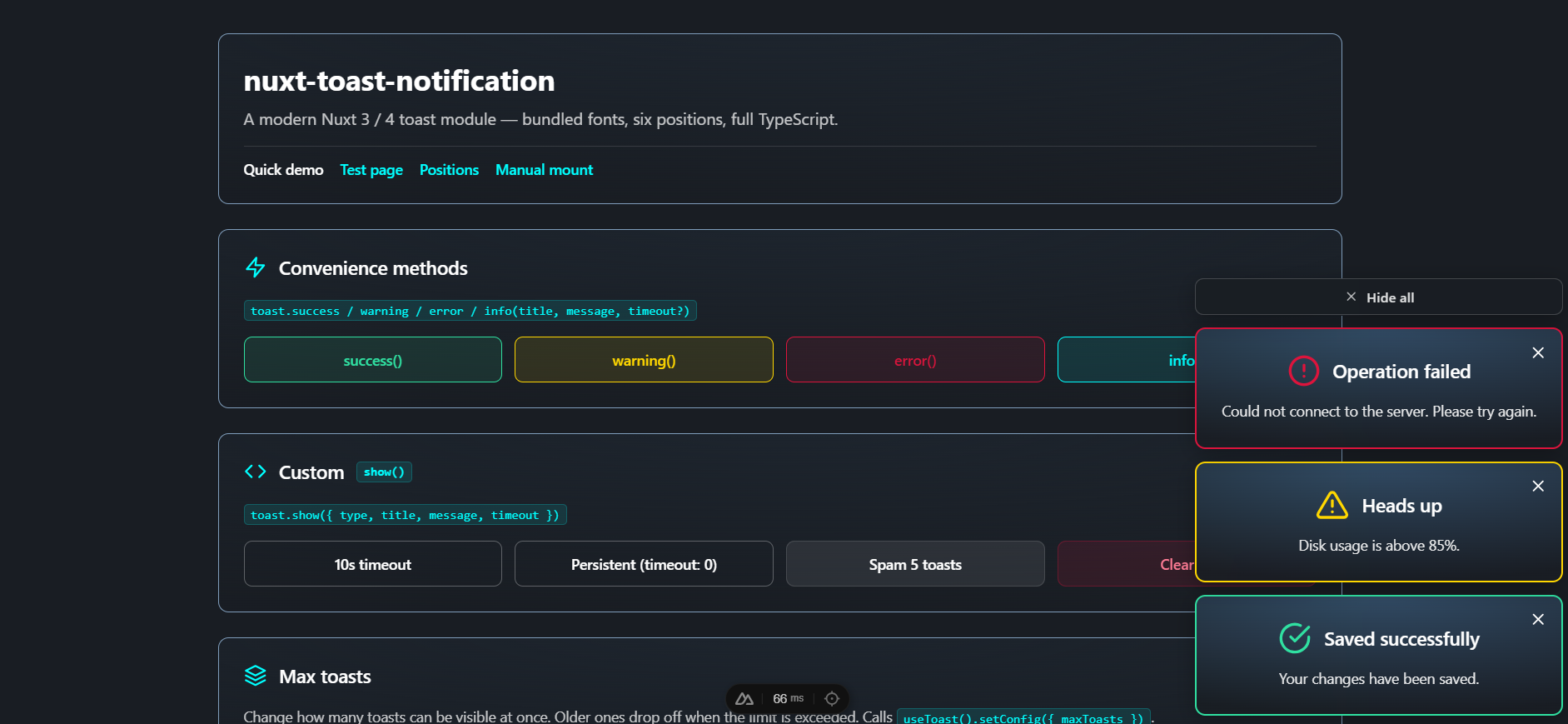
Task: Trigger the success() toast button
Action: pyautogui.click(x=373, y=360)
